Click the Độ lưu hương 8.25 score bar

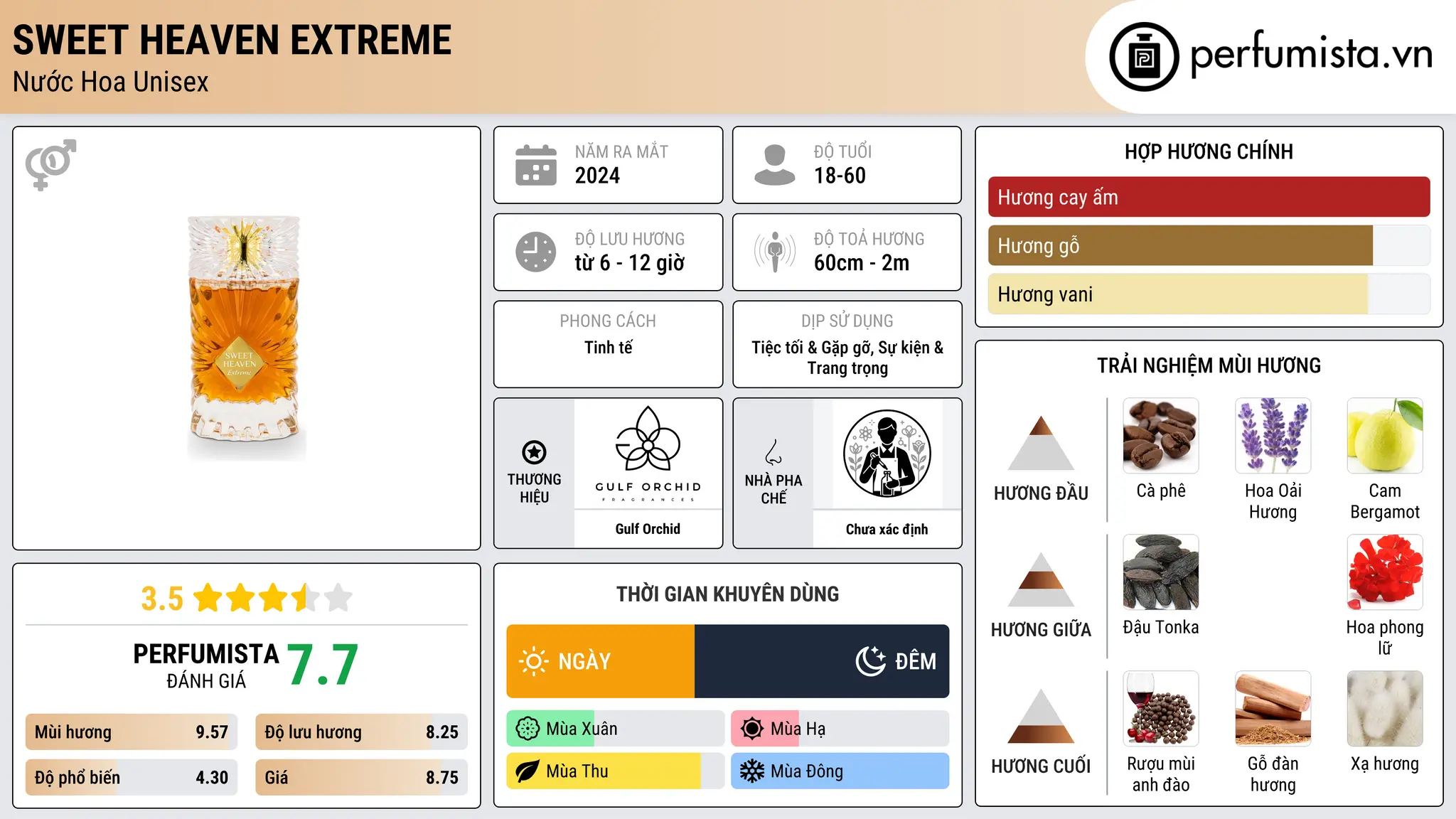(361, 732)
